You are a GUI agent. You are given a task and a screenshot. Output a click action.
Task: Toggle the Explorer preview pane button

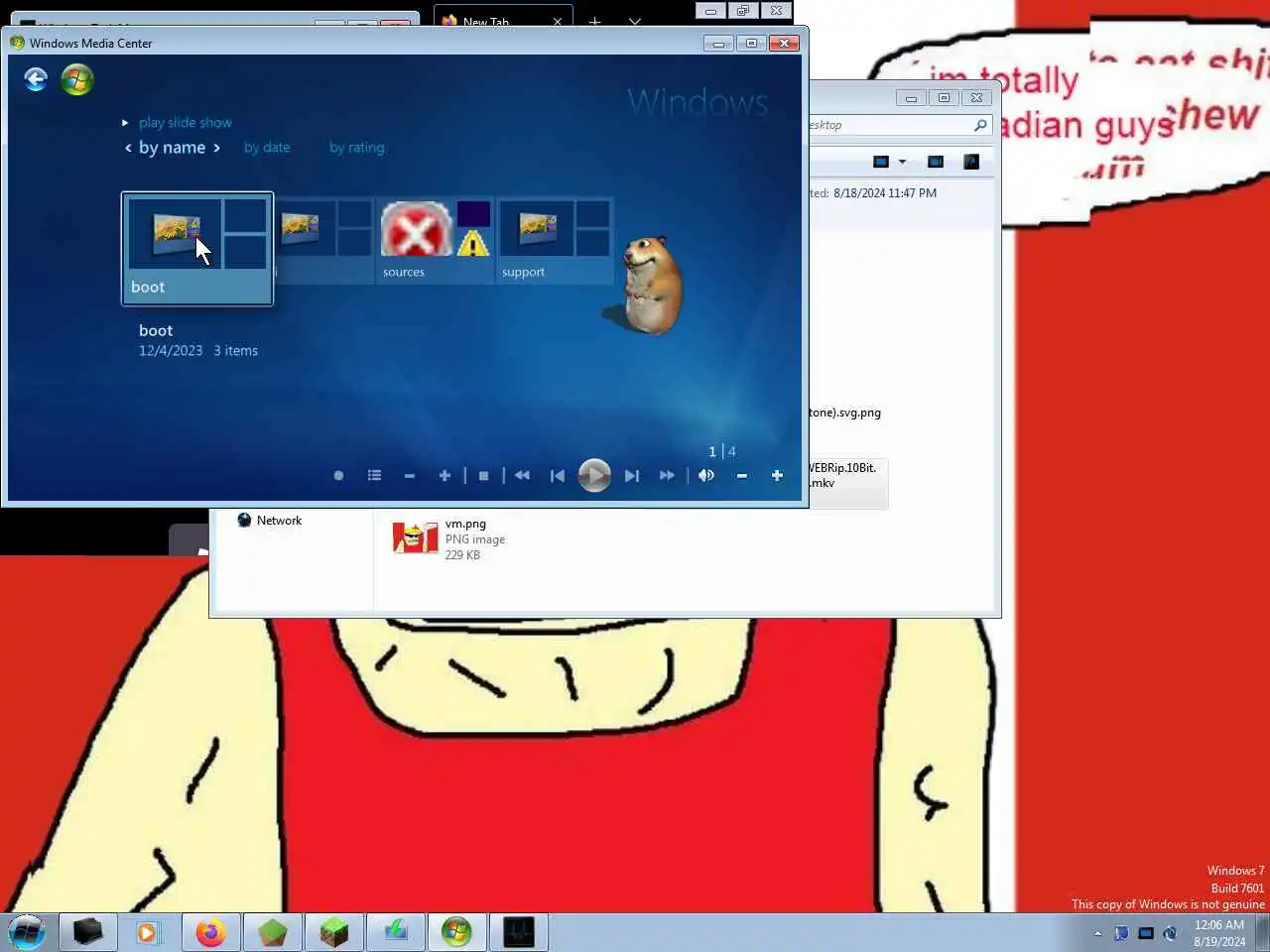(x=935, y=162)
